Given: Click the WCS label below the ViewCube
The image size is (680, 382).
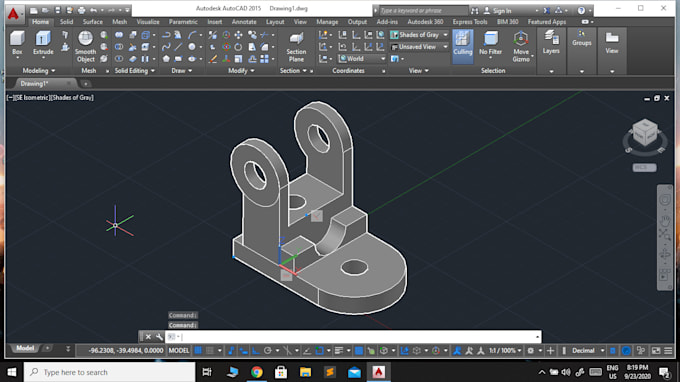Looking at the screenshot, I should point(644,167).
